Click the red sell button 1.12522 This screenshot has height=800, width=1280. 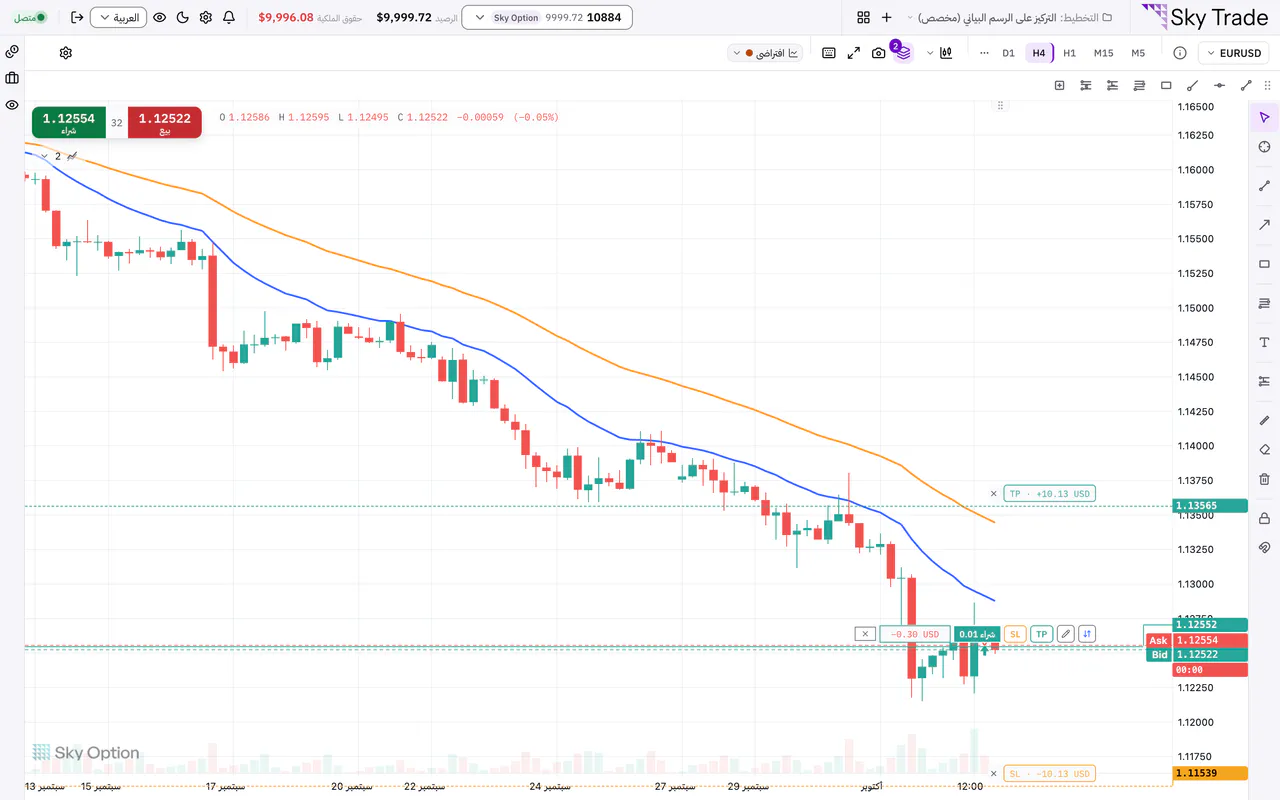click(165, 122)
